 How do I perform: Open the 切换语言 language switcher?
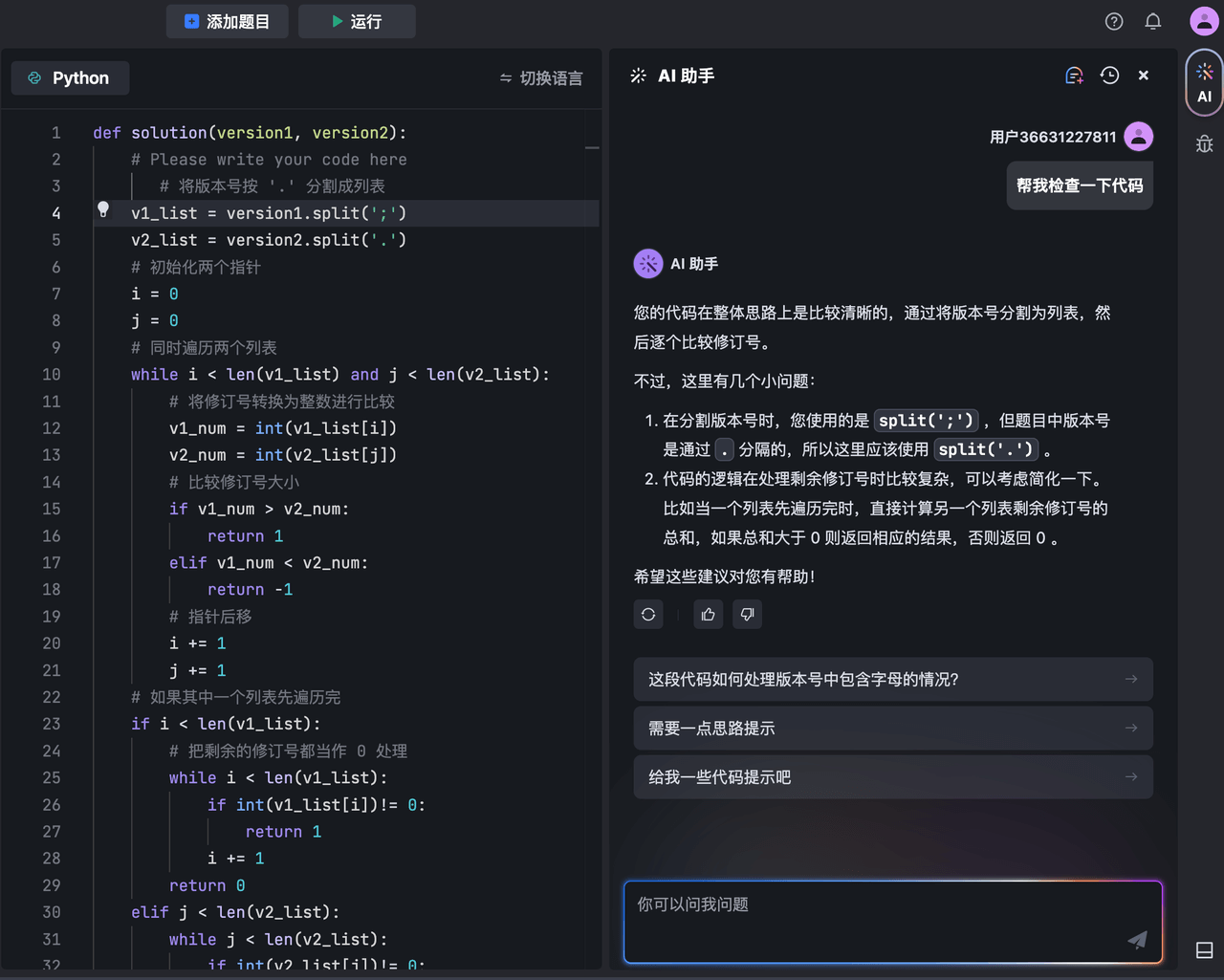click(541, 78)
